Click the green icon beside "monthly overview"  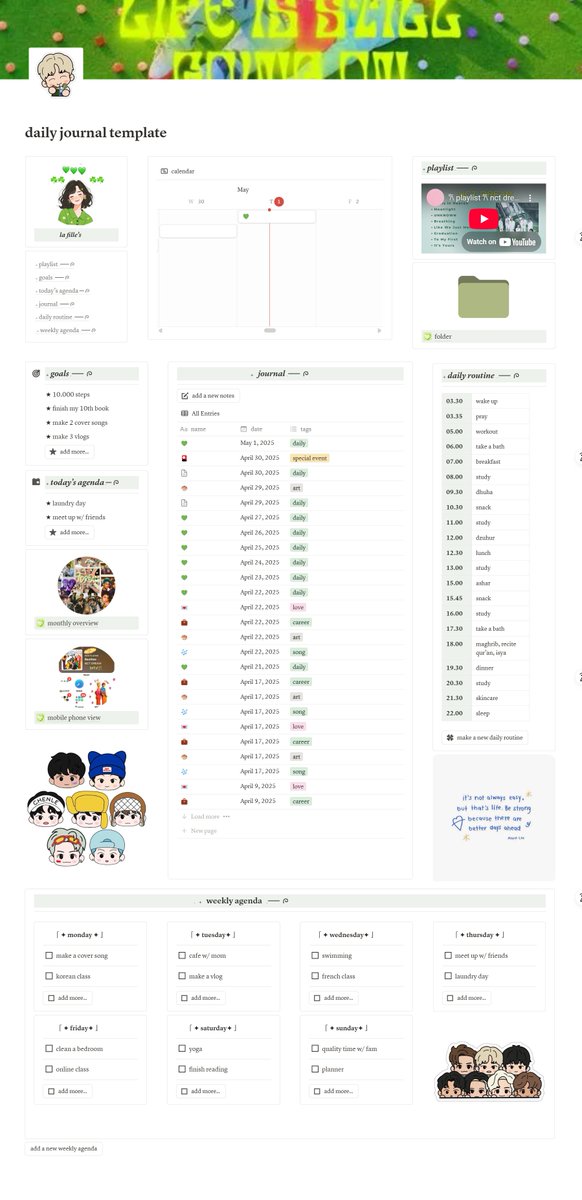pos(40,623)
